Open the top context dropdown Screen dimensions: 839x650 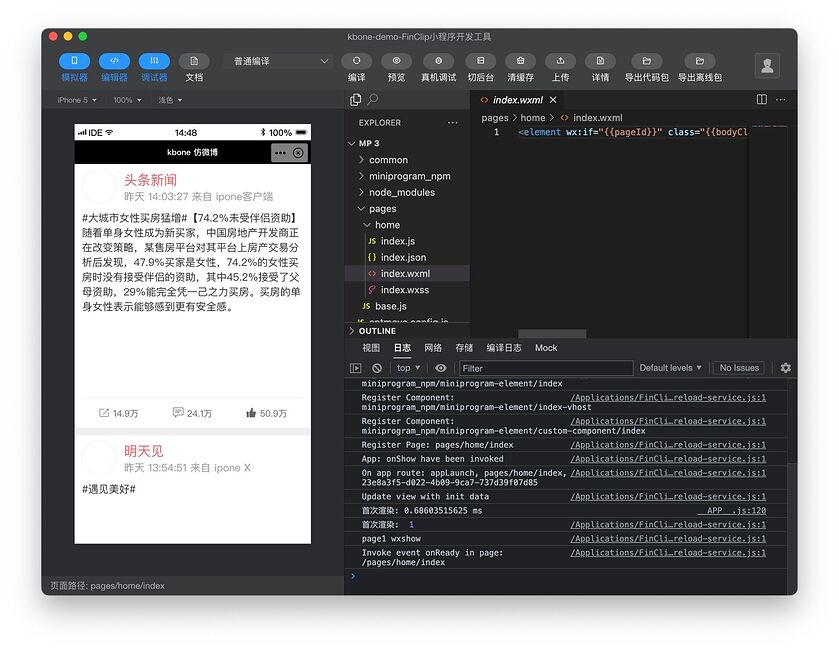[x=408, y=368]
